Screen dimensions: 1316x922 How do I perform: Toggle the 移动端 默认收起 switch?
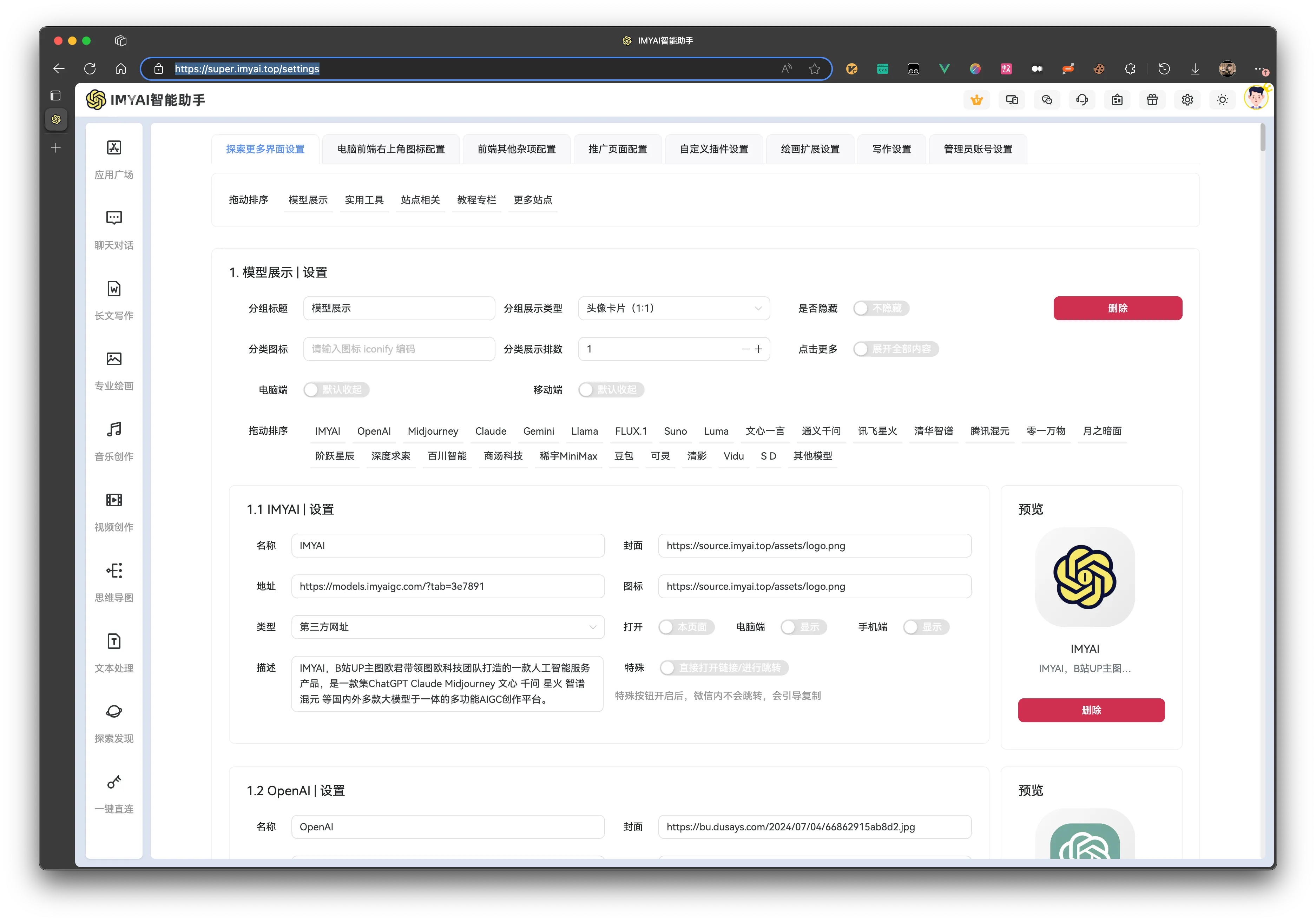(611, 390)
